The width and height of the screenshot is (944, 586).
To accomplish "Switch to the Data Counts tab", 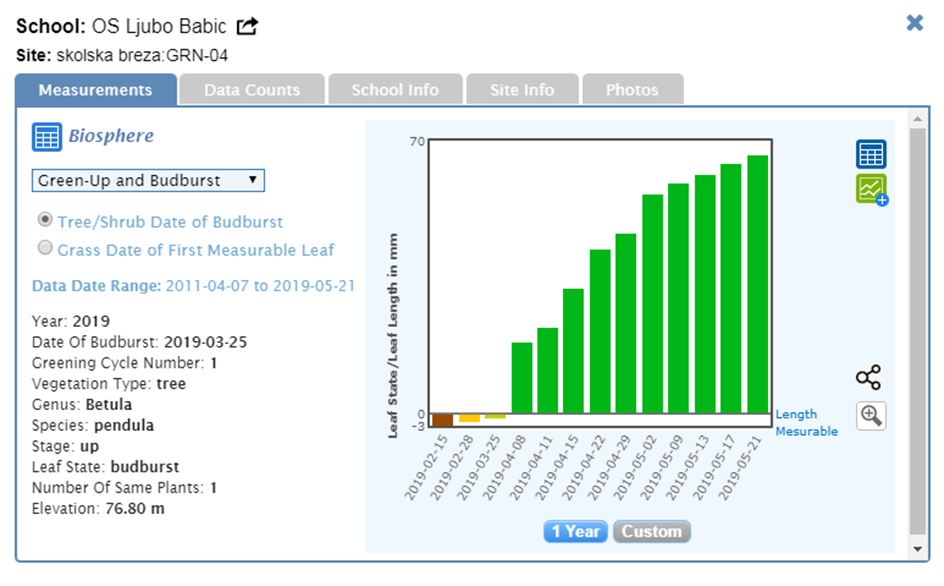I will coord(252,90).
